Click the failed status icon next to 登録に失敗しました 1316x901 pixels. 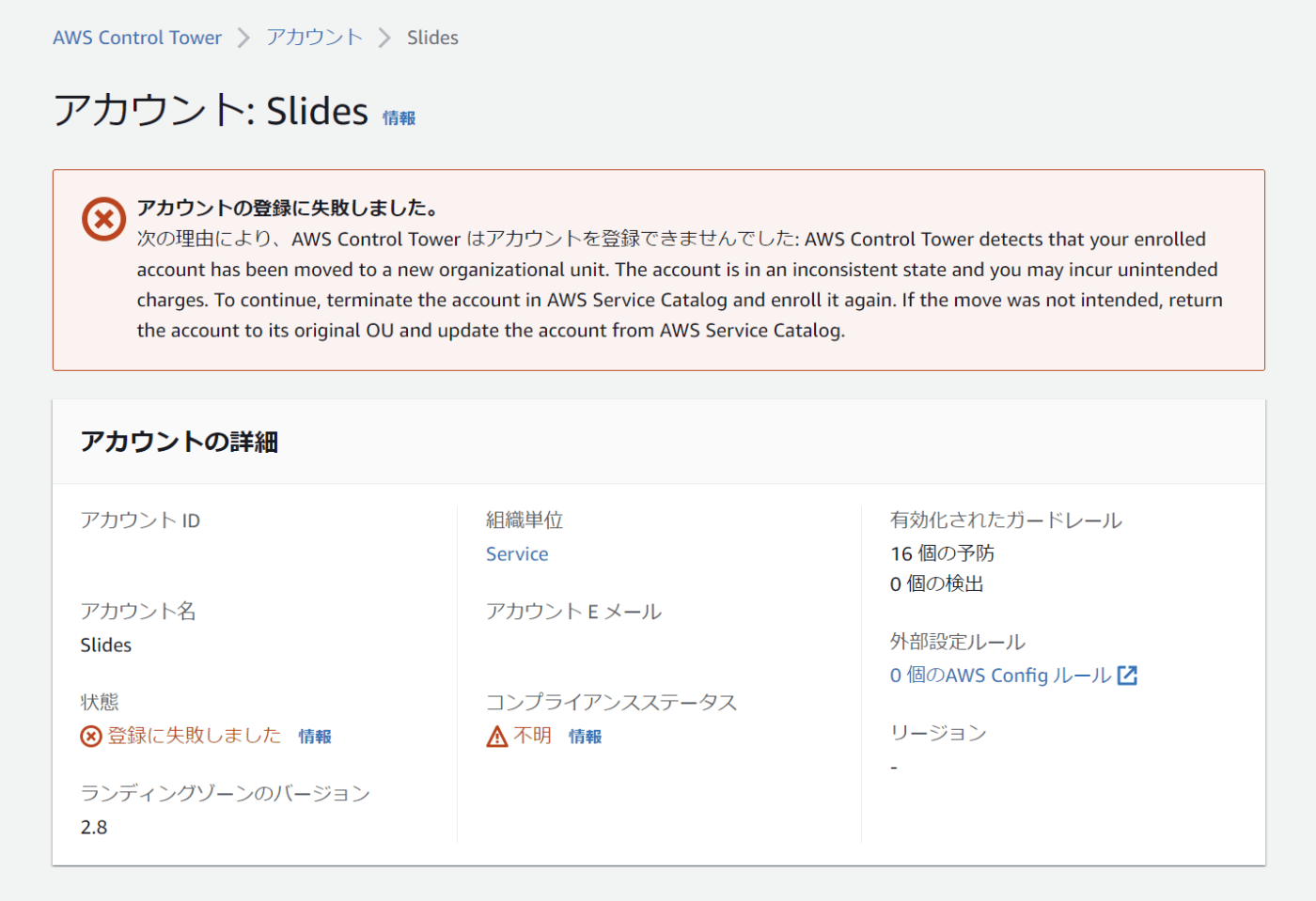coord(91,736)
